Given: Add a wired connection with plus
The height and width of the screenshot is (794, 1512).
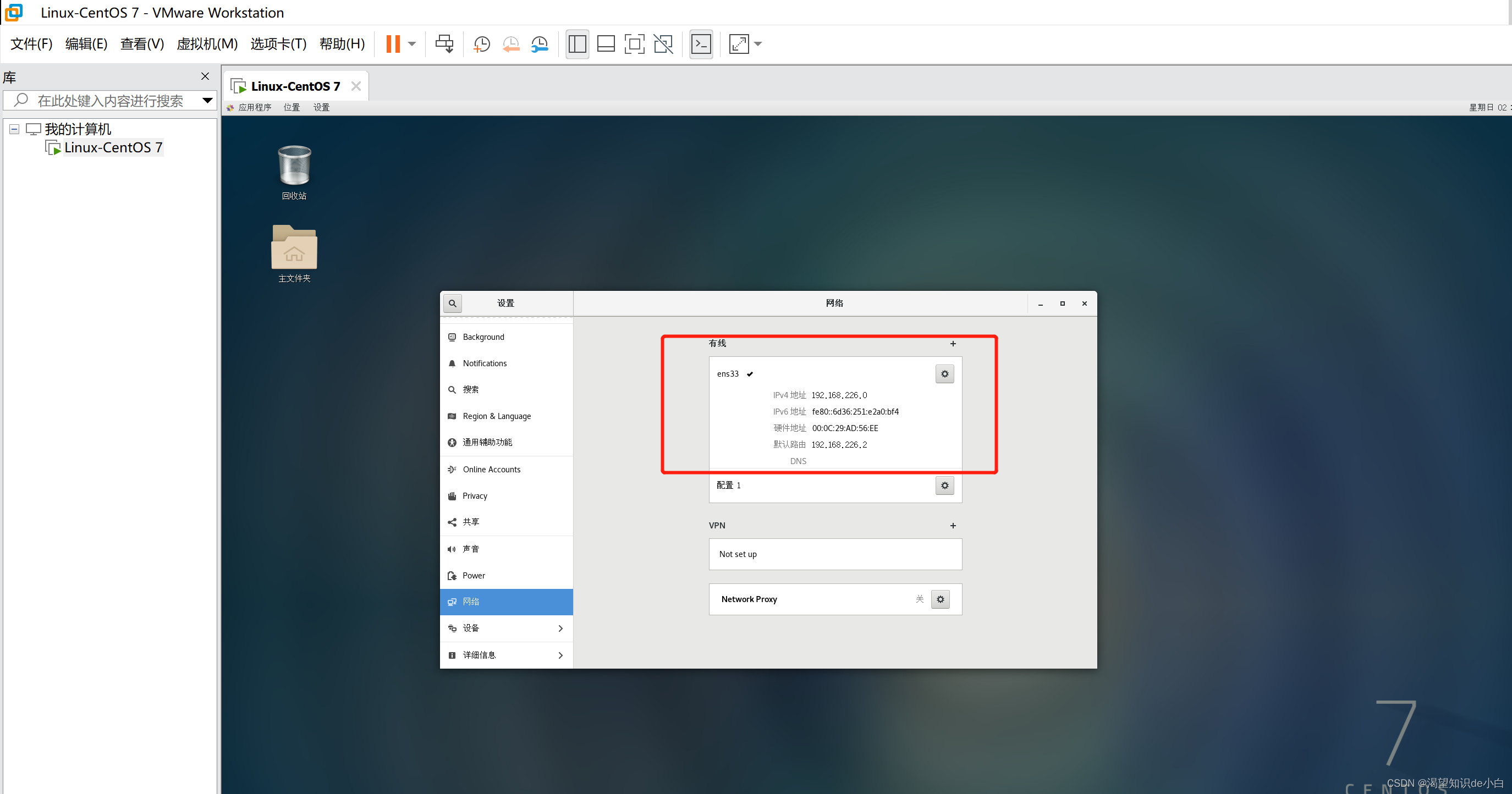Looking at the screenshot, I should 953,344.
